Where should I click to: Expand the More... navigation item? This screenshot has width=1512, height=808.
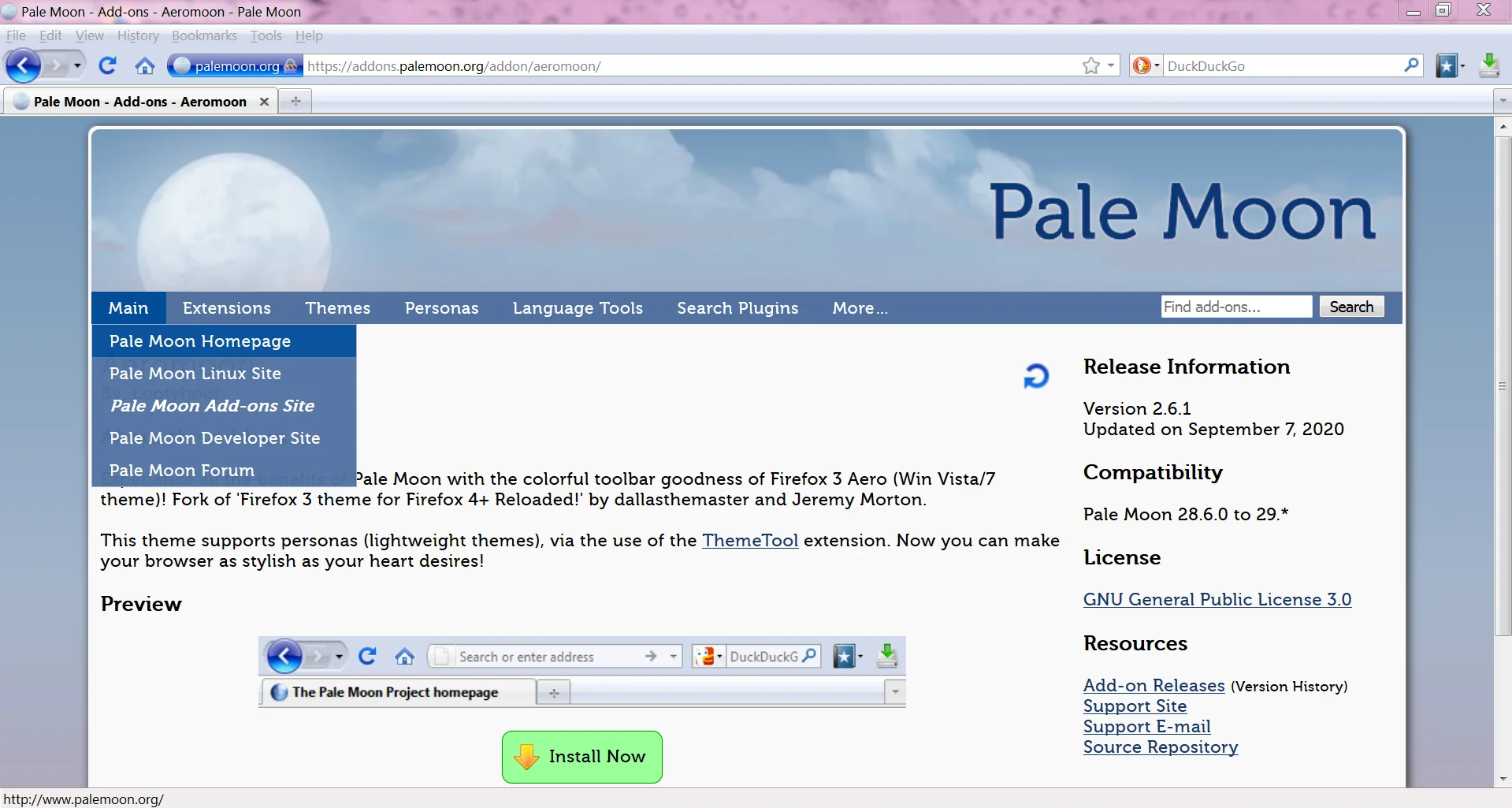(860, 308)
